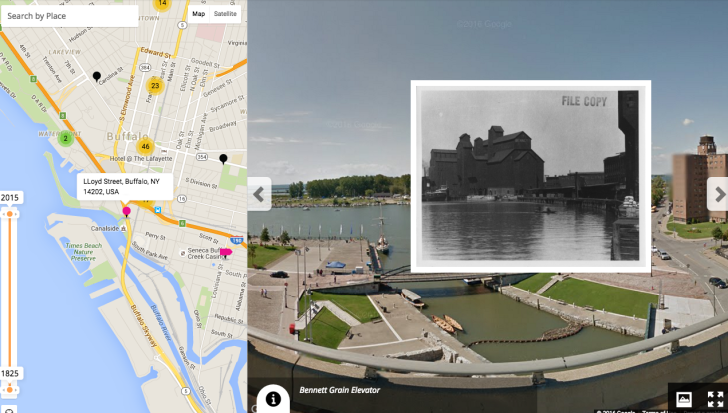Switch to Satellite map view
Viewport: 728px width, 413px height.
pyautogui.click(x=226, y=14)
